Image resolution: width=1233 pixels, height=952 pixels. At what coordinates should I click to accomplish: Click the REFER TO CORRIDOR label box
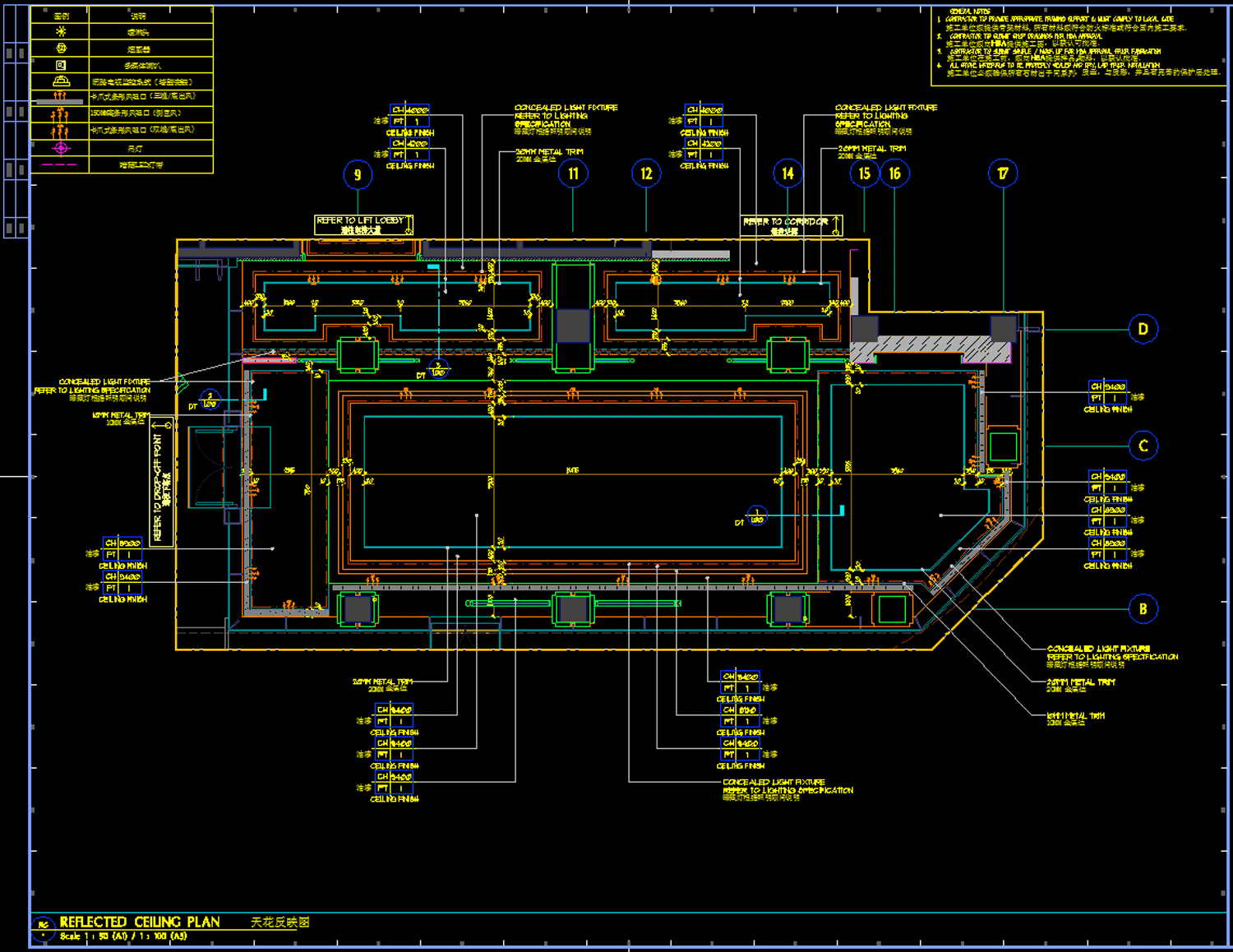coord(791,225)
